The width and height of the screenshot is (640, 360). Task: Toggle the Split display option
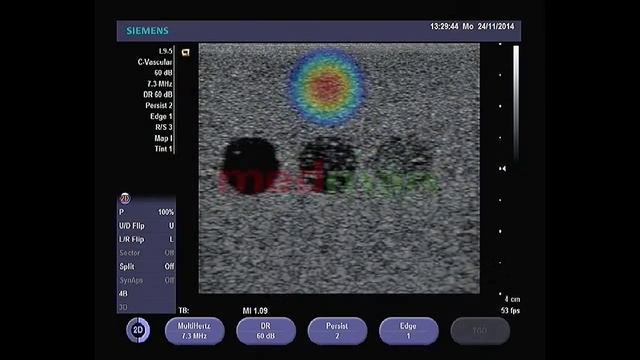(x=146, y=267)
